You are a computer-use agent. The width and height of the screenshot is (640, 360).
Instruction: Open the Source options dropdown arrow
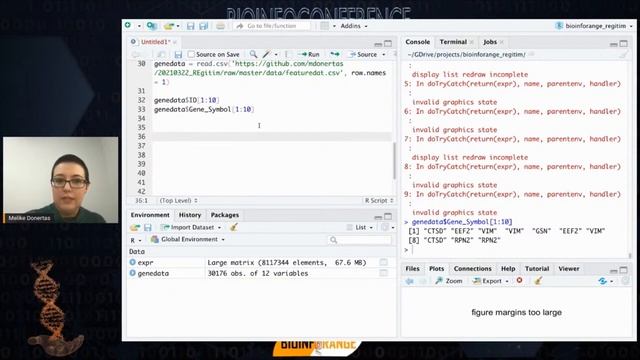pos(384,55)
